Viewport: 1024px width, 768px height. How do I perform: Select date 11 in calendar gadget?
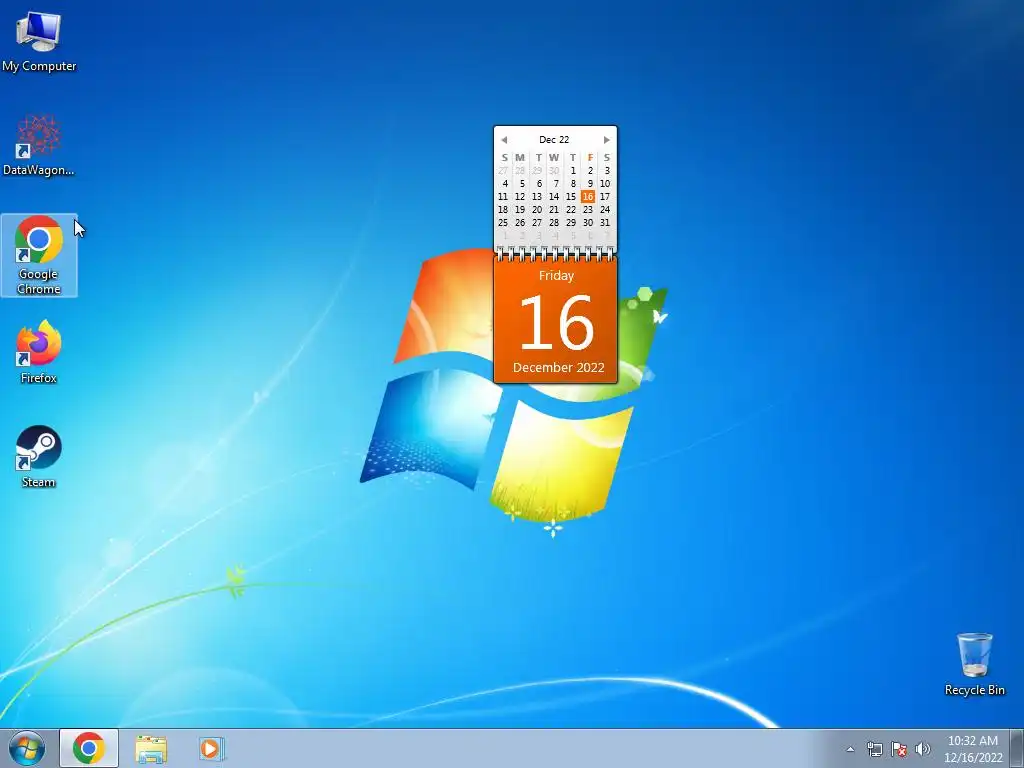tap(503, 197)
